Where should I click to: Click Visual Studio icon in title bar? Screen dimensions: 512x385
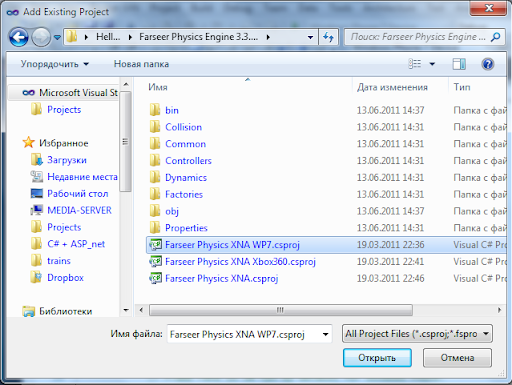tap(13, 12)
